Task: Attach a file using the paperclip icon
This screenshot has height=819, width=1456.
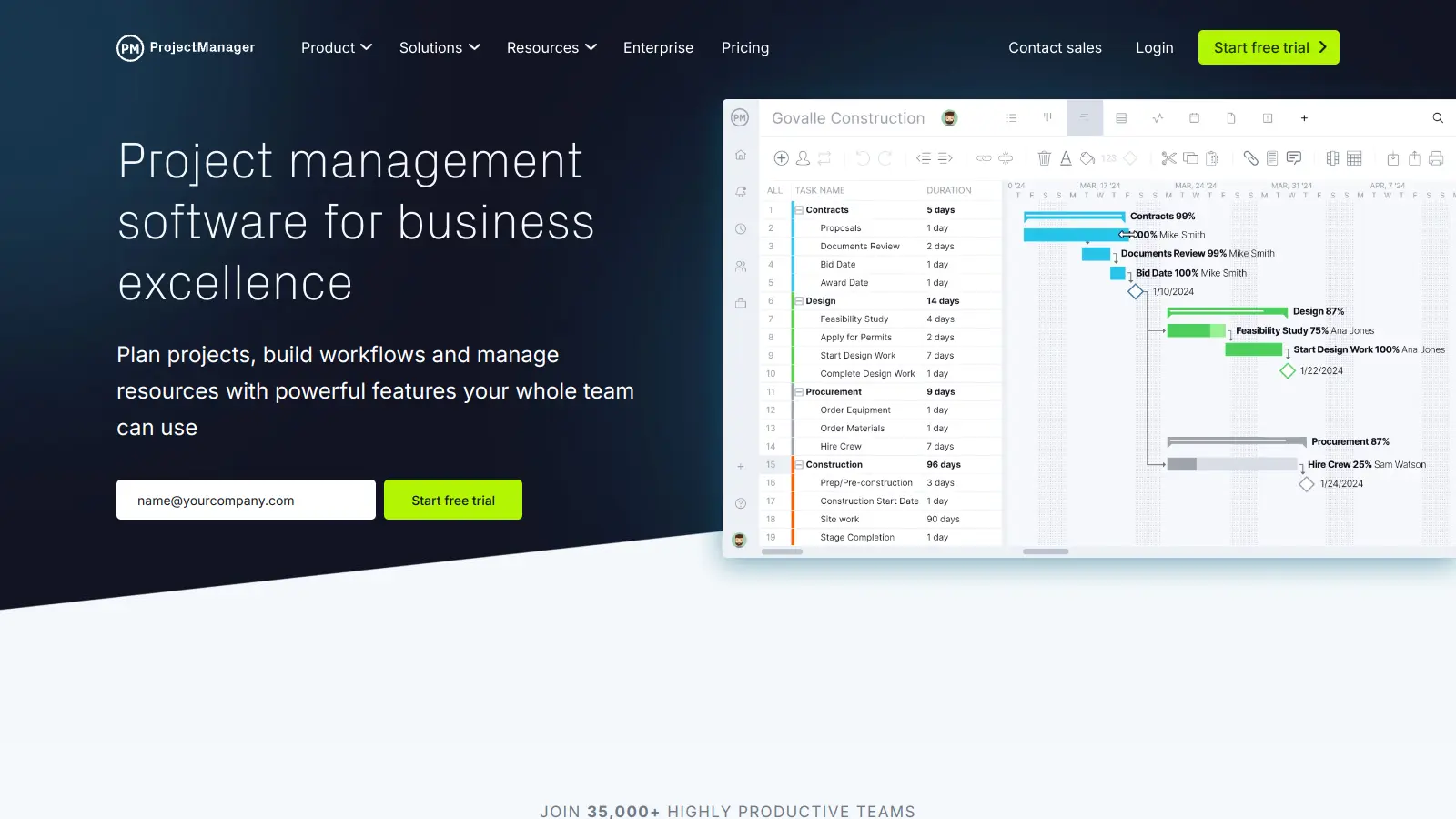Action: pyautogui.click(x=1249, y=158)
